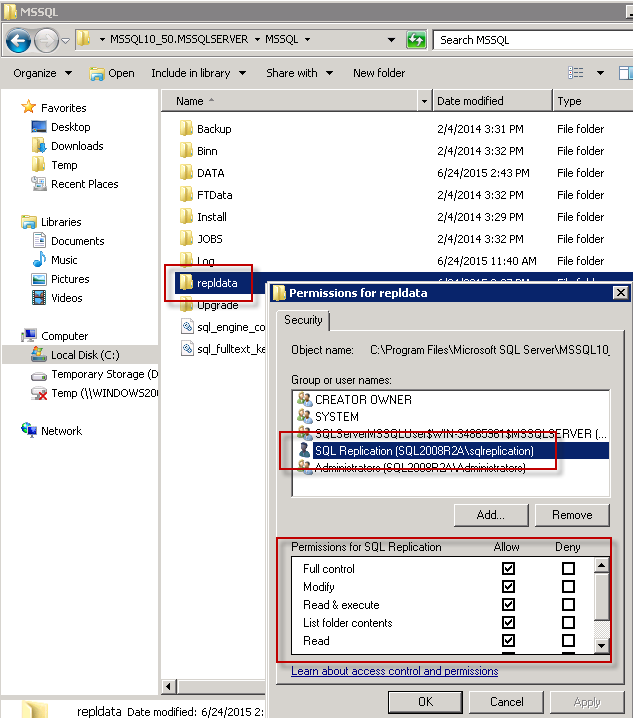Check Deny for List folder contents

click(x=568, y=623)
